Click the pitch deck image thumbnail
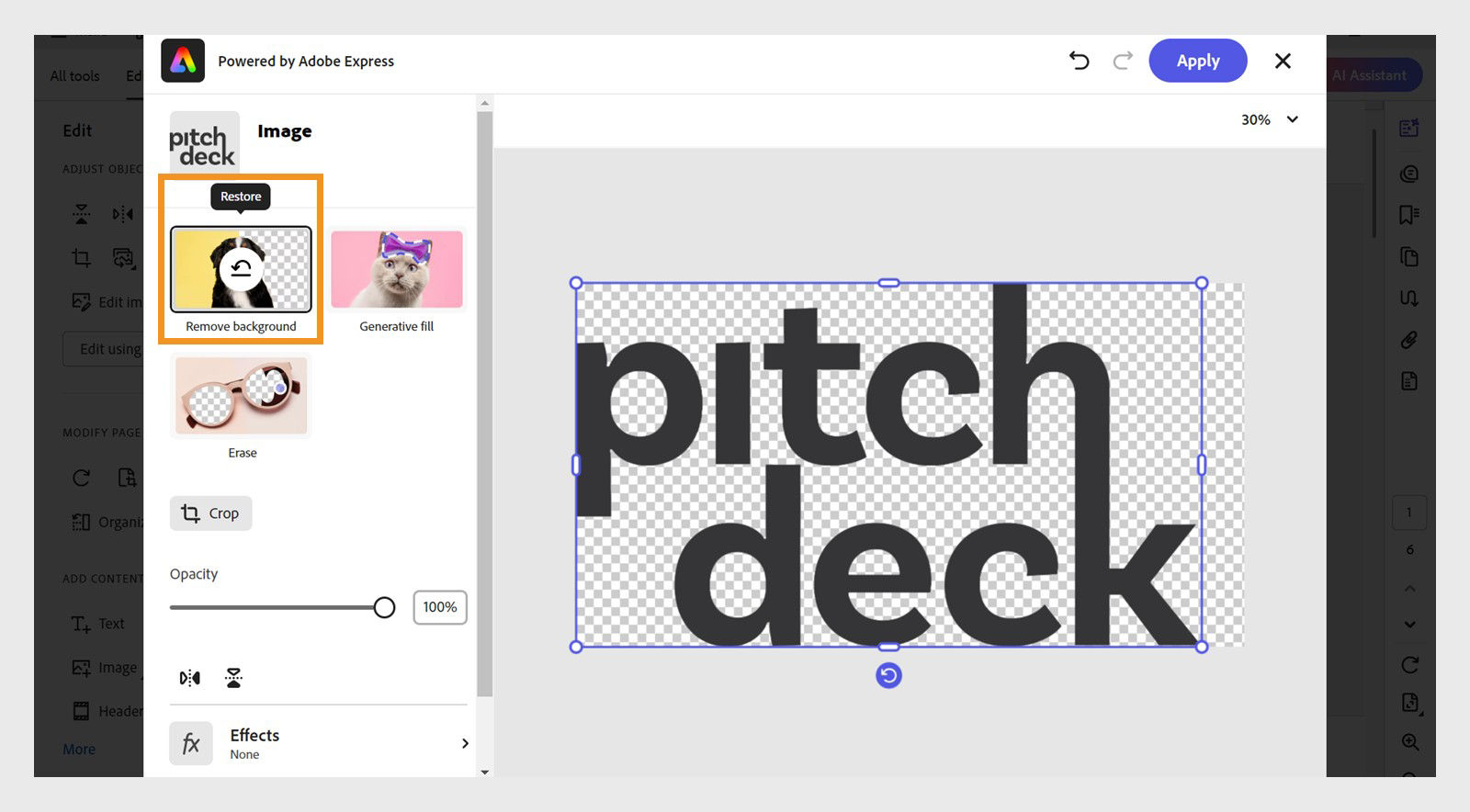1470x812 pixels. click(x=204, y=143)
